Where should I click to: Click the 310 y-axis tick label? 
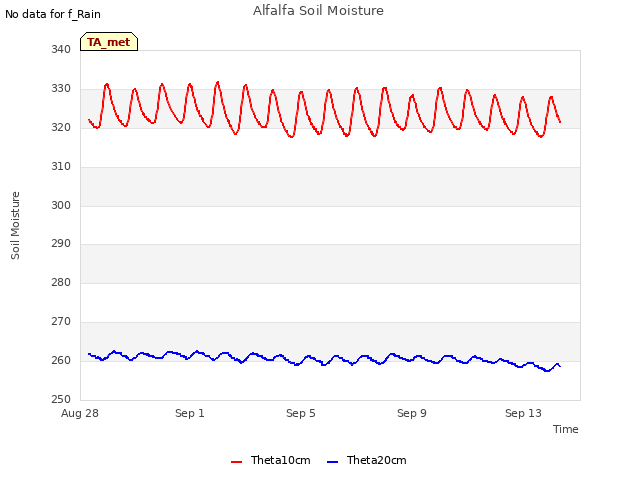coord(61,167)
